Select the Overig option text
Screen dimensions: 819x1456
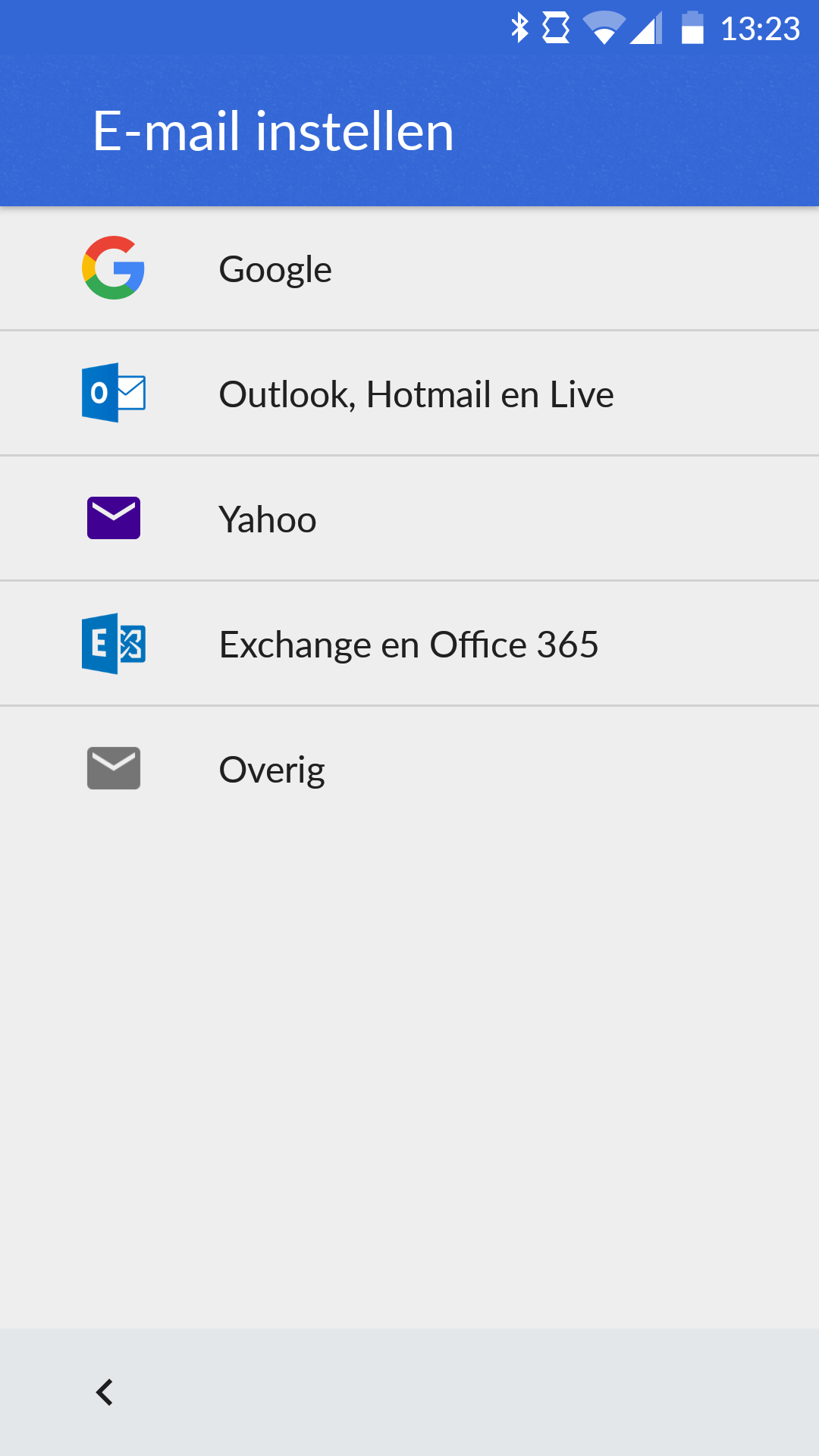[272, 770]
